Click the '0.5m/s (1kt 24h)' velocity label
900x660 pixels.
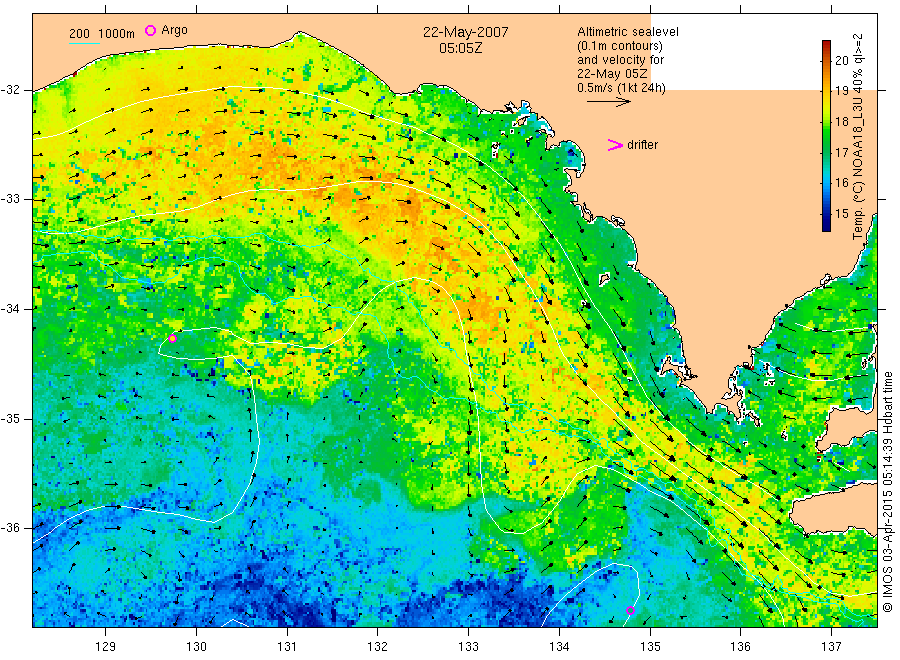(x=621, y=88)
